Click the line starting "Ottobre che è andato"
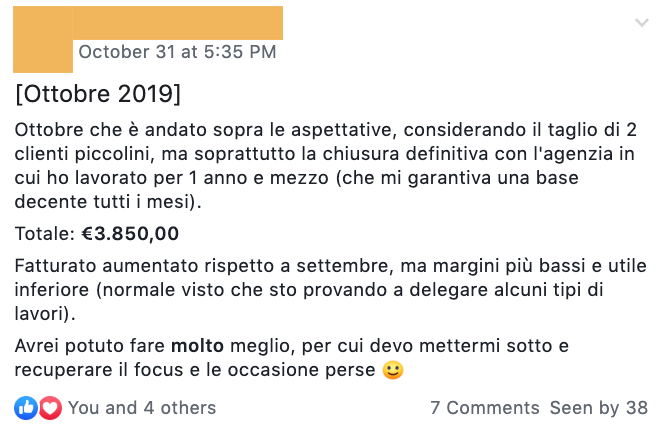The width and height of the screenshot is (662, 434). [326, 130]
